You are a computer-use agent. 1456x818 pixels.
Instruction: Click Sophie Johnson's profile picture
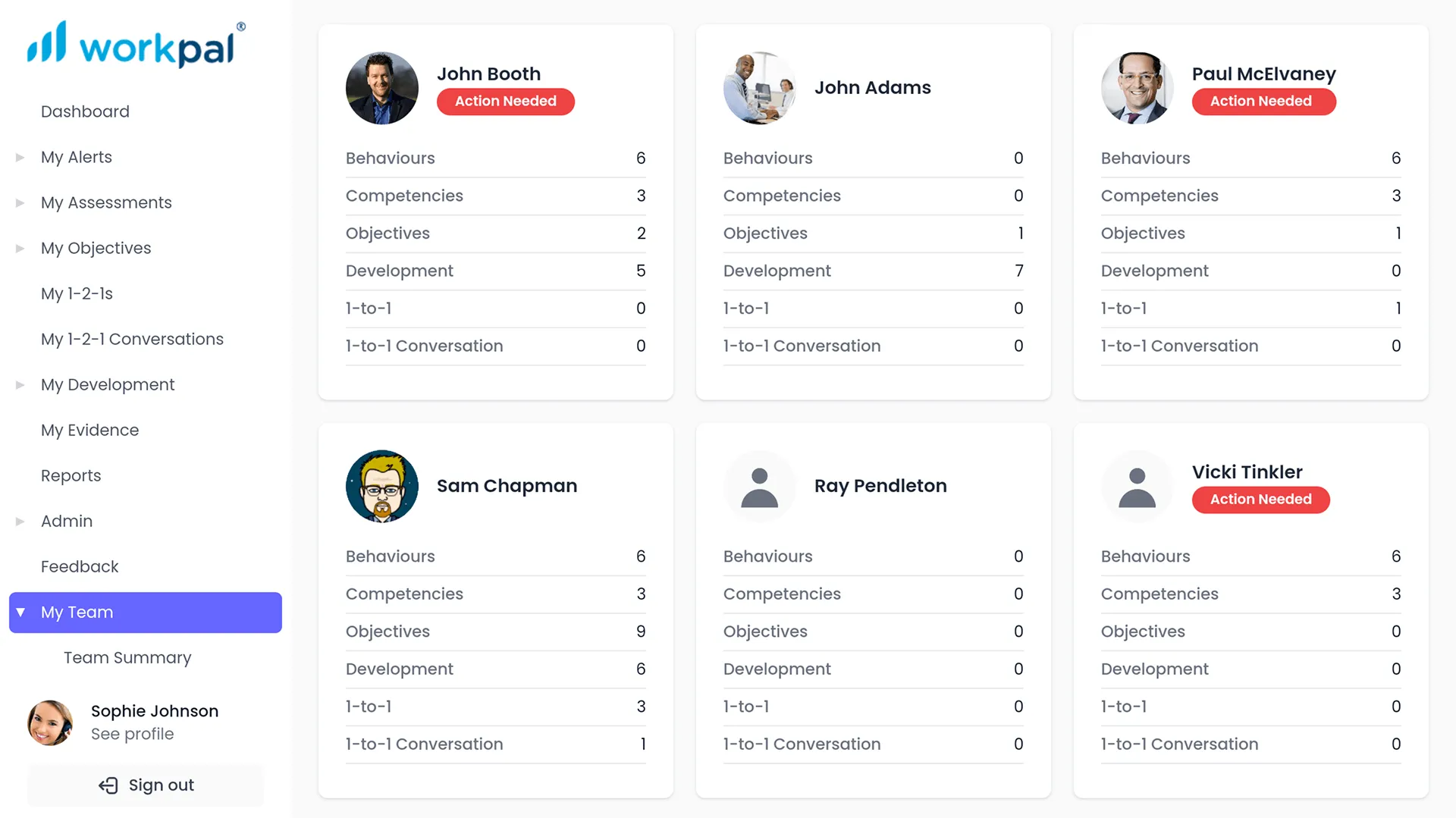[x=50, y=722]
